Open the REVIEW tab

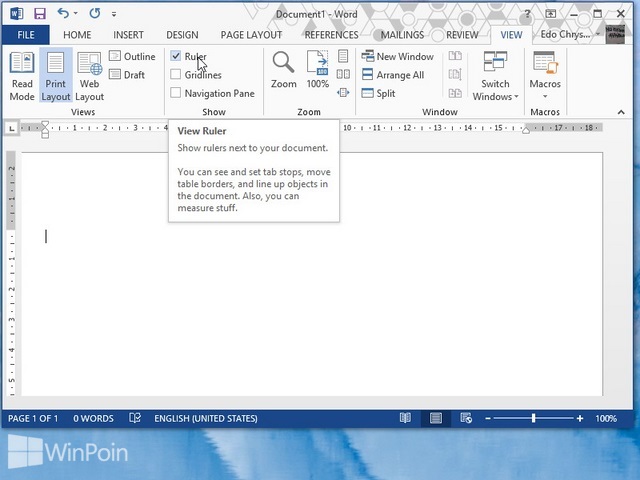tap(462, 35)
